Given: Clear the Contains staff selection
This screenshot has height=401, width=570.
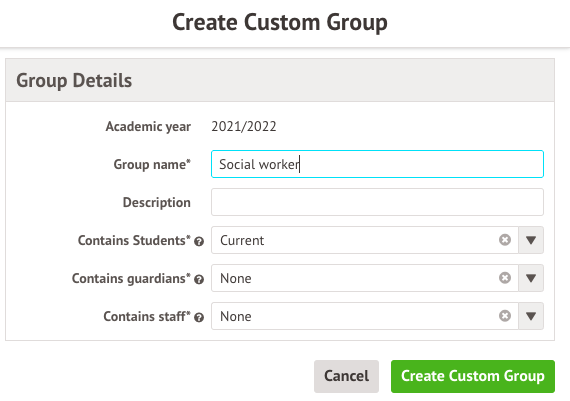Looking at the screenshot, I should [505, 316].
